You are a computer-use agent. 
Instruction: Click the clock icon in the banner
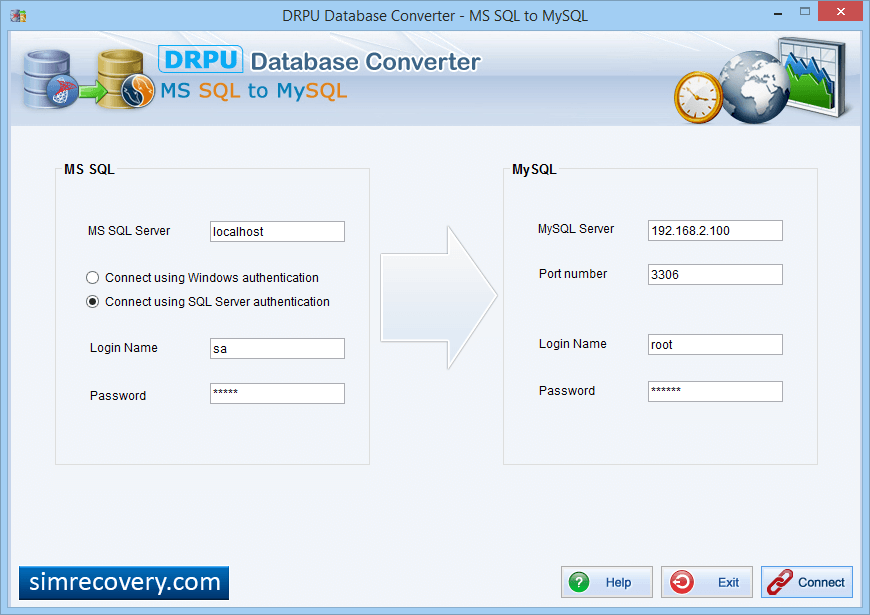[x=698, y=97]
